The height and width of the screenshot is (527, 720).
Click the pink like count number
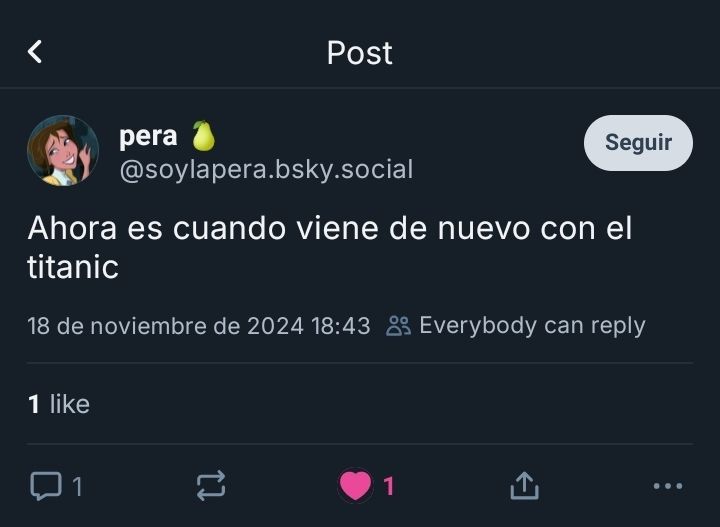[389, 486]
